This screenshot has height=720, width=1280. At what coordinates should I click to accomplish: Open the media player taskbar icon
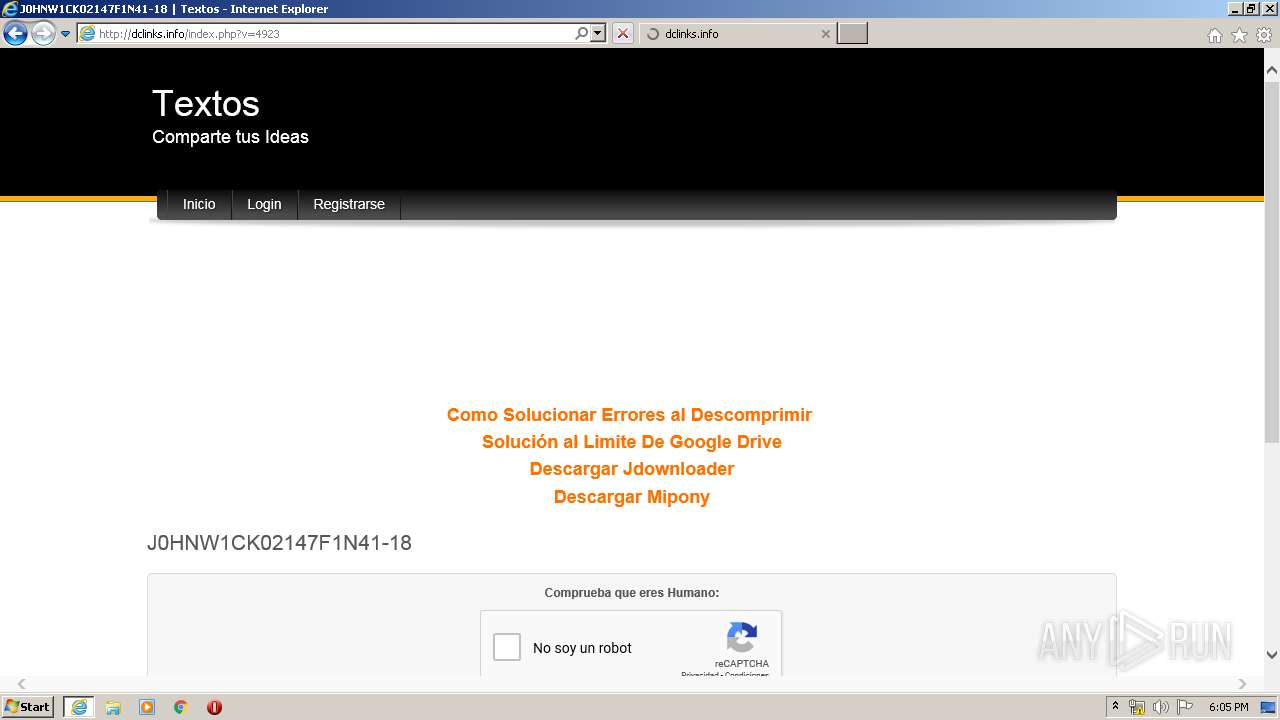pos(147,707)
